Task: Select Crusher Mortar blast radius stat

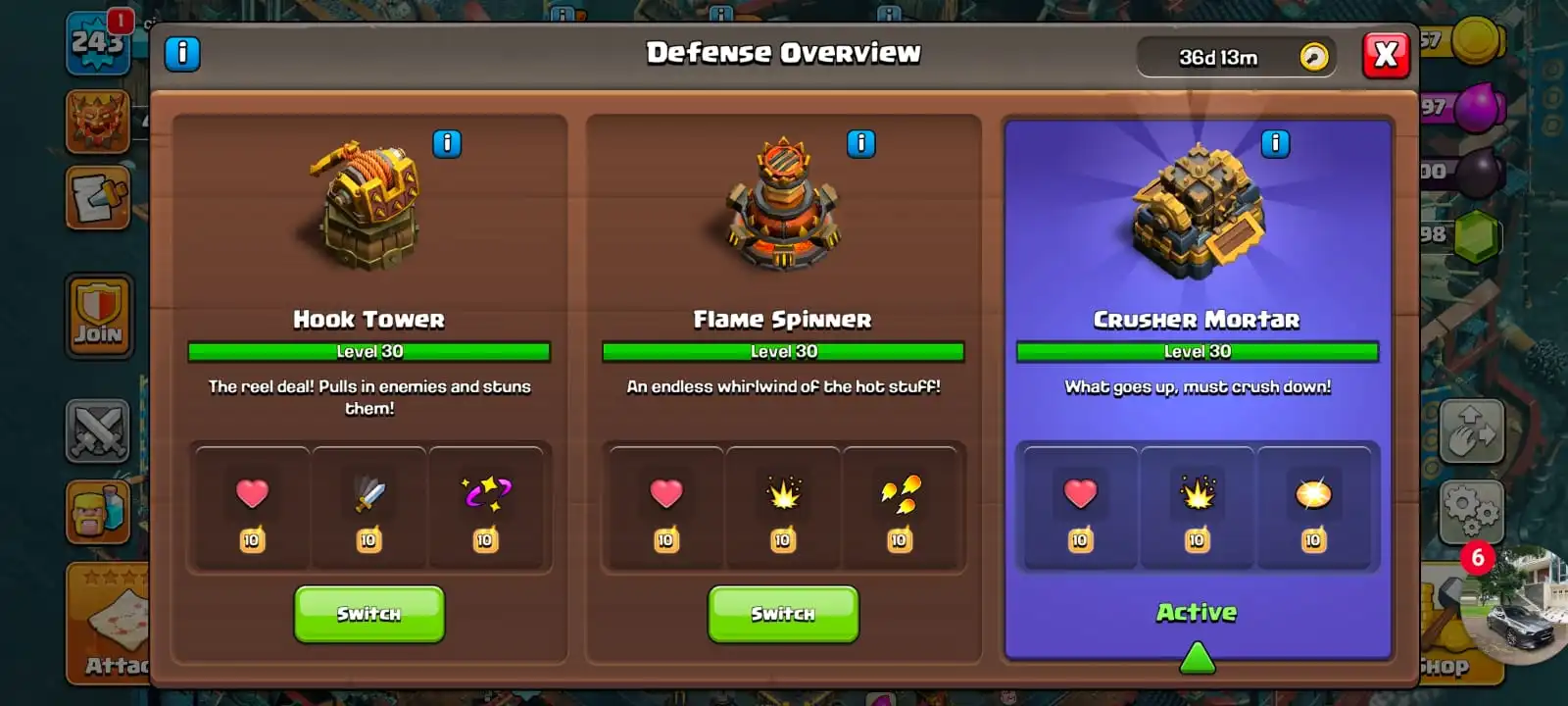Action: [1313, 508]
